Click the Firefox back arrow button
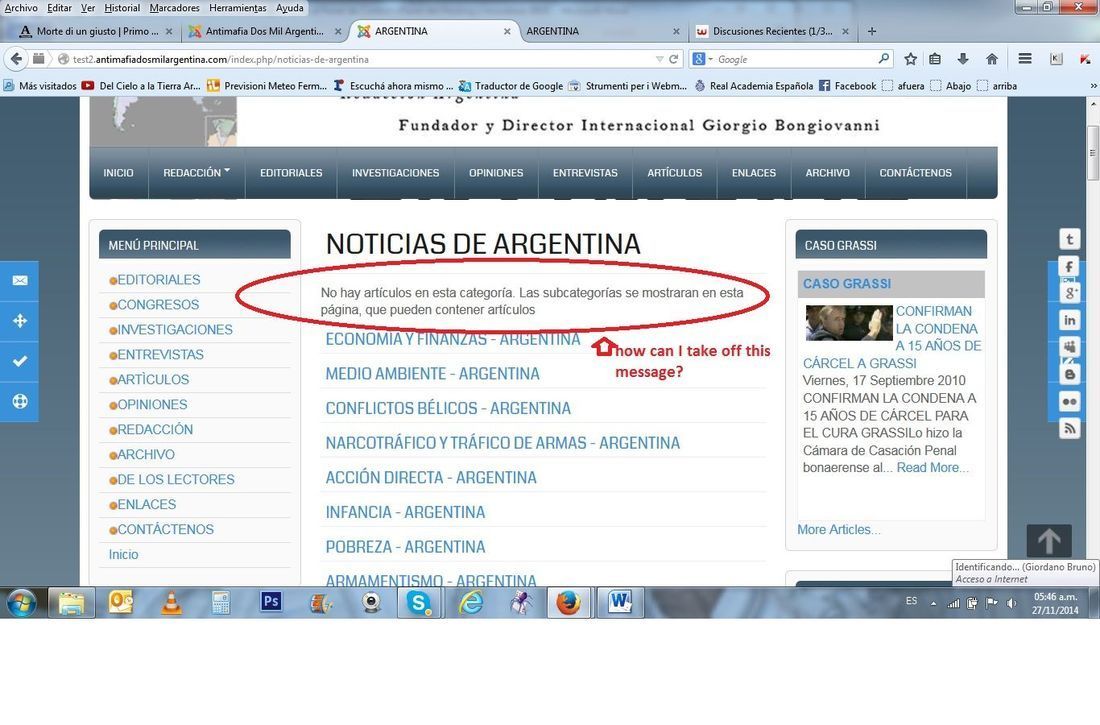Image resolution: width=1100 pixels, height=725 pixels. (x=17, y=59)
